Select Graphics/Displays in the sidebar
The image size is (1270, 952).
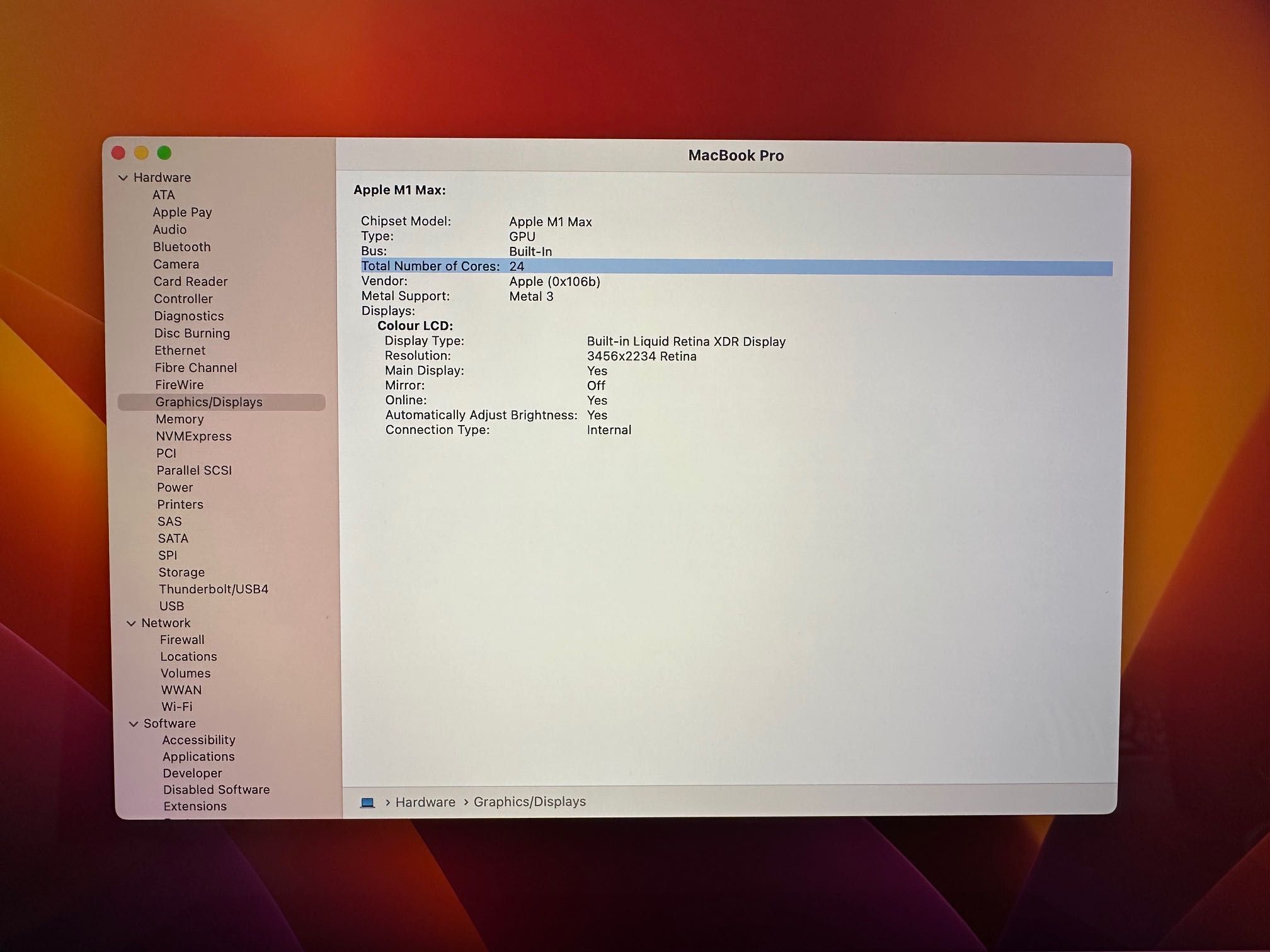(x=221, y=402)
